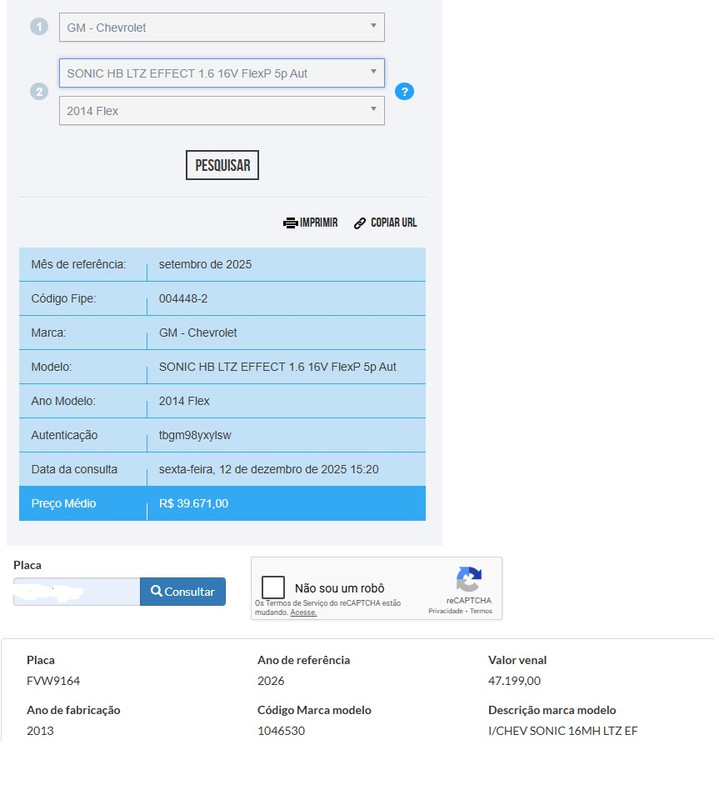This screenshot has height=800, width=719.
Task: Open the 2014 Flex year dropdown
Action: (x=222, y=111)
